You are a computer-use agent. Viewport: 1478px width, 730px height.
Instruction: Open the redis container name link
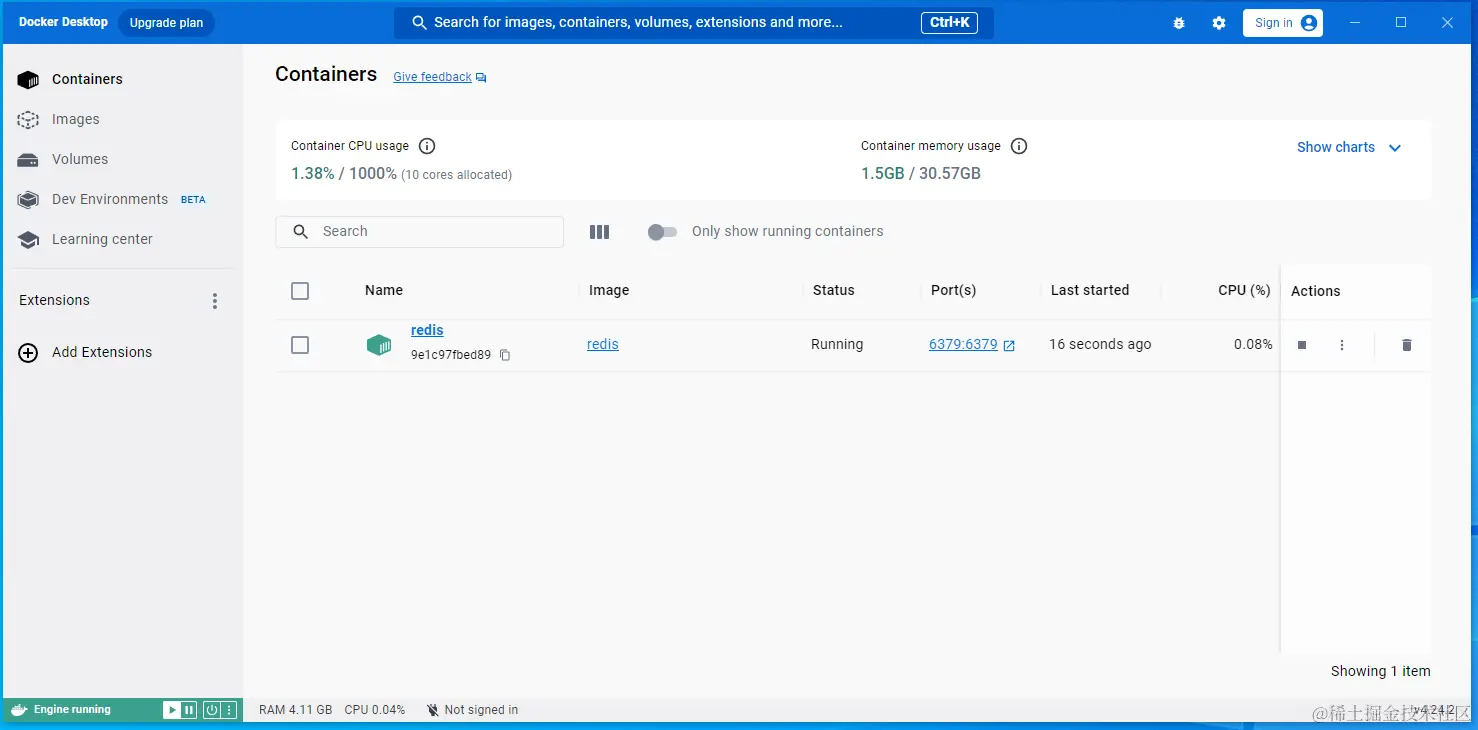[427, 330]
